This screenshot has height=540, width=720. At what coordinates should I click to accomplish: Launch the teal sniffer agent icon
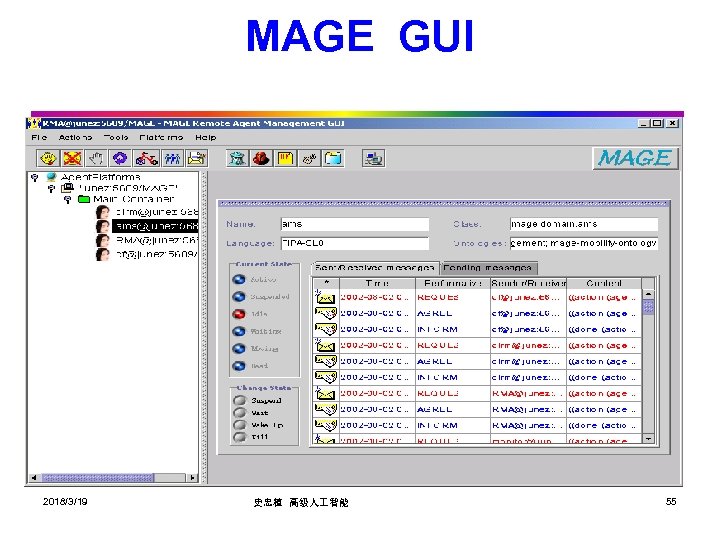[237, 158]
